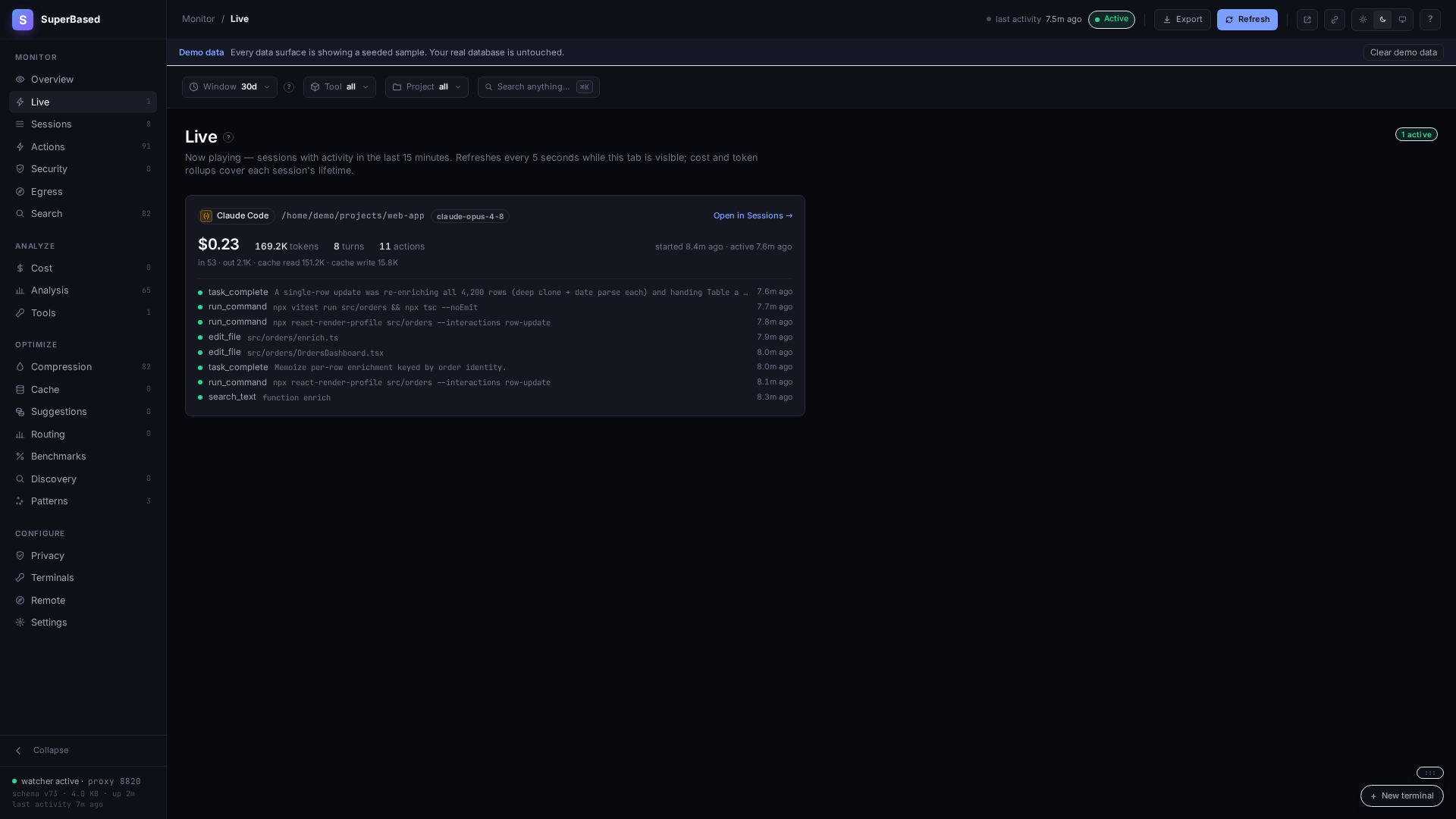The height and width of the screenshot is (819, 1456).
Task: Select the npx vitest run_command row
Action: click(495, 307)
